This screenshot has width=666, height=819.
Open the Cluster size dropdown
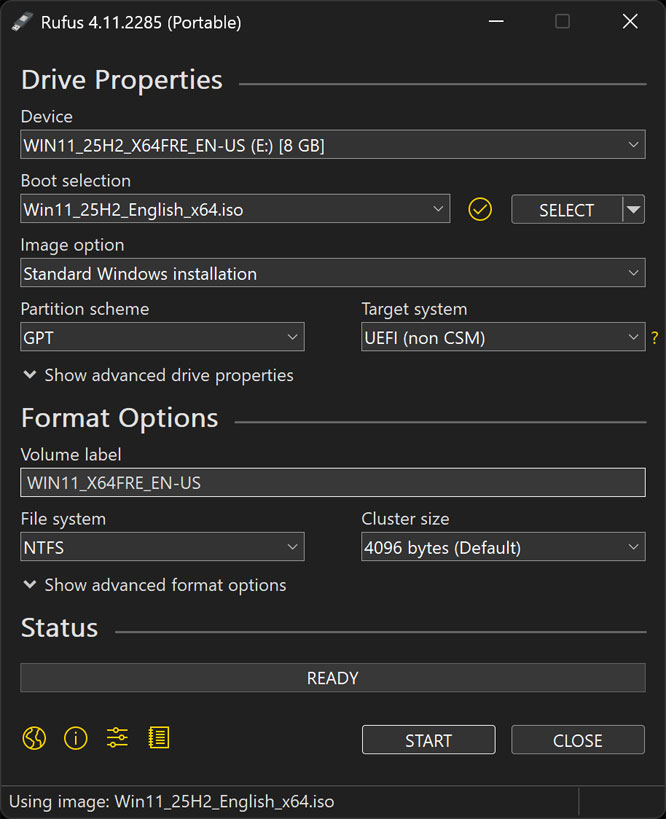pos(502,548)
